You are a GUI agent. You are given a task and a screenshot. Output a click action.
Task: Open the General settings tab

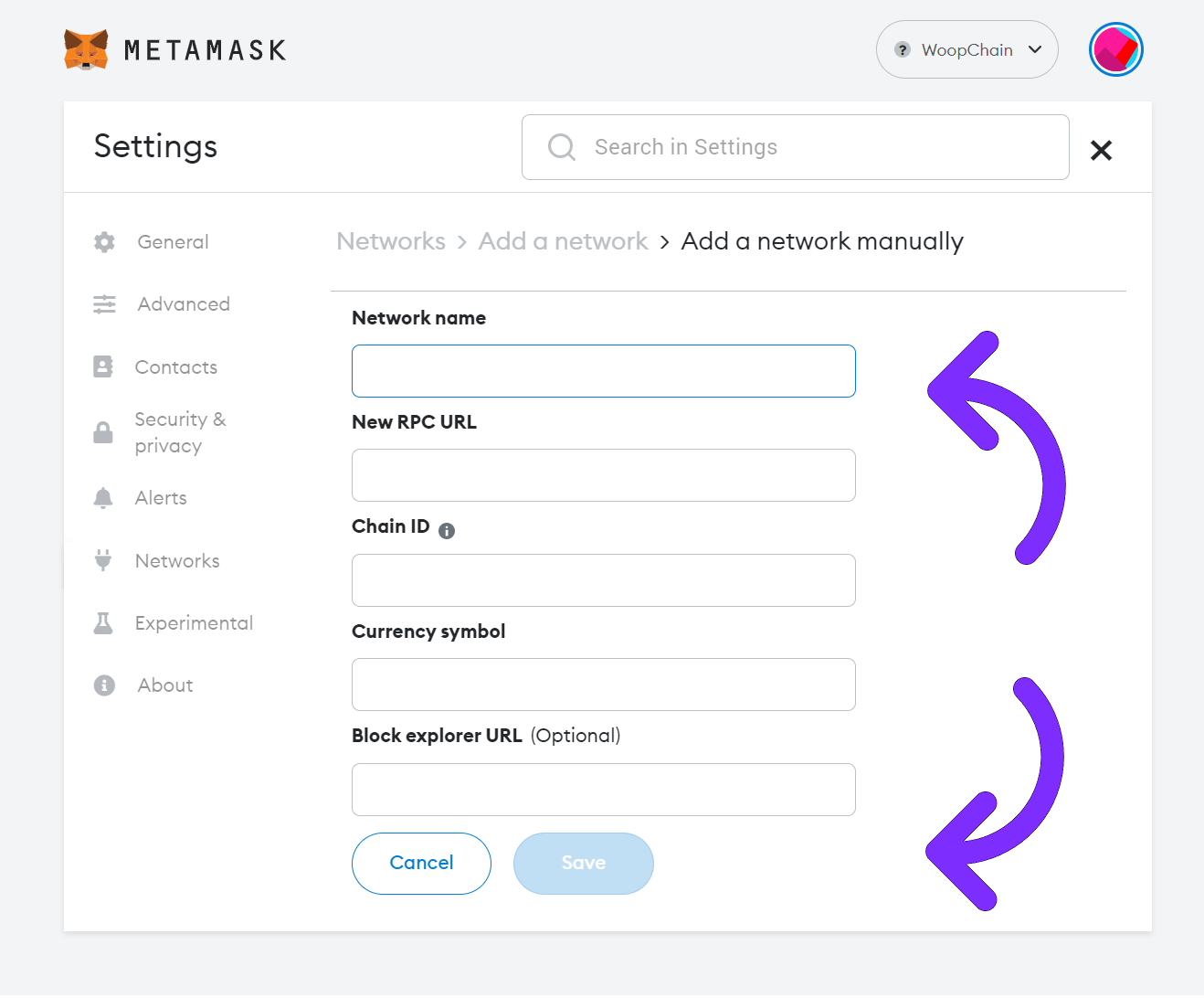173,242
